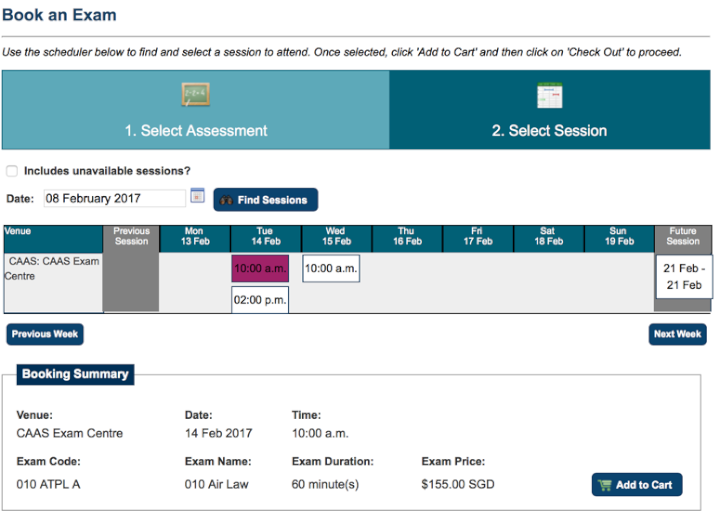Click the Tue 14 Feb column header
The image size is (720, 526).
tap(265, 237)
